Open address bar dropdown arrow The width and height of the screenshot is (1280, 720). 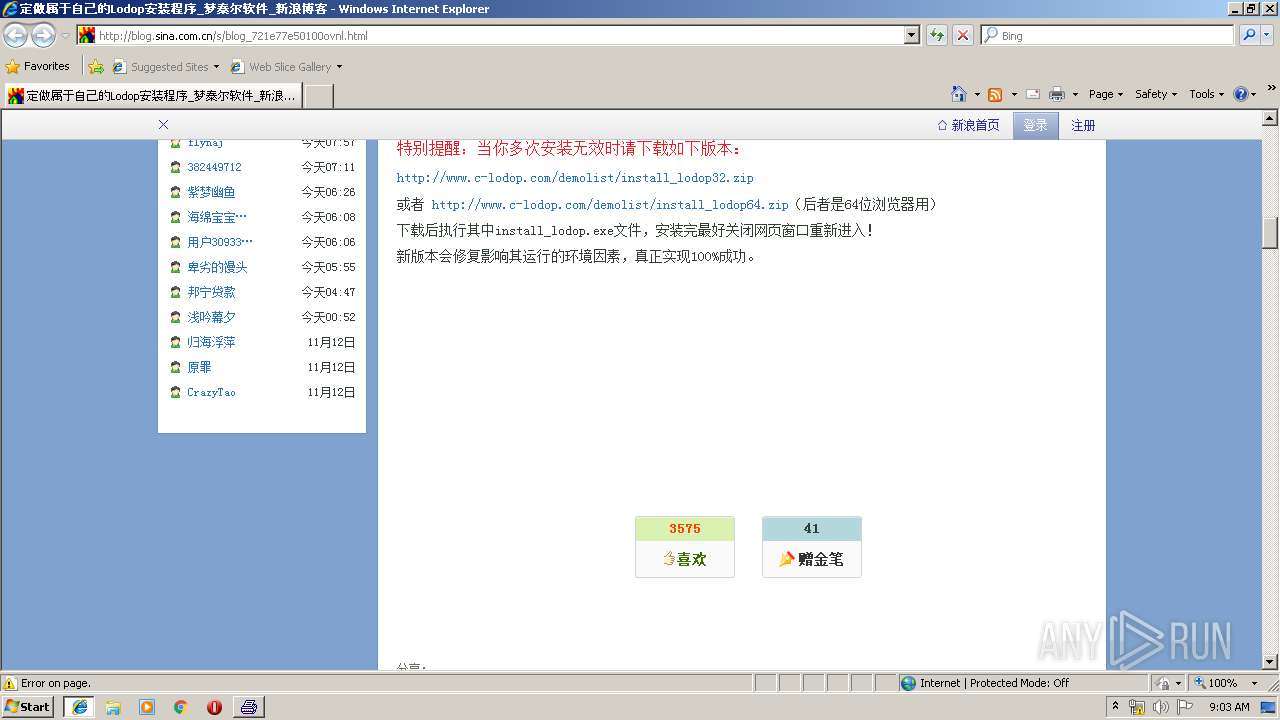(x=911, y=35)
